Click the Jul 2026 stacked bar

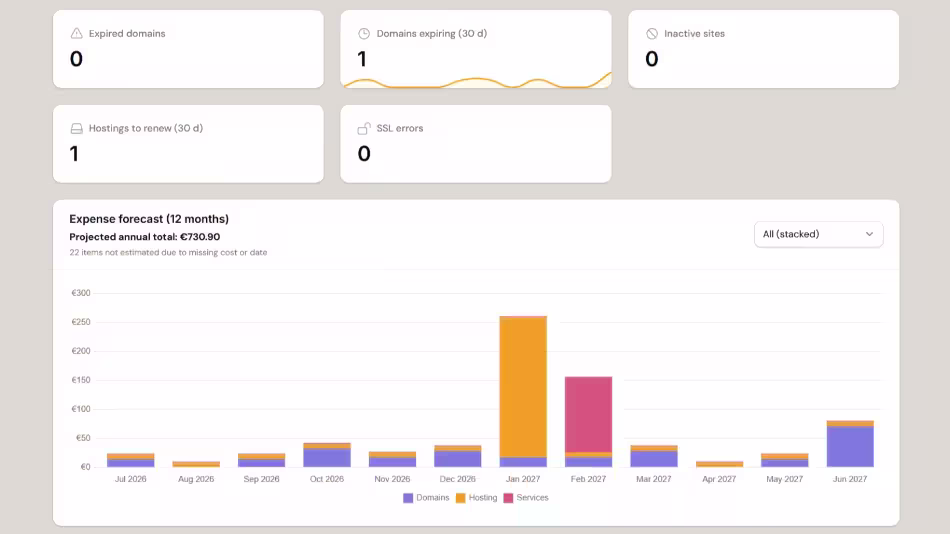coord(131,460)
